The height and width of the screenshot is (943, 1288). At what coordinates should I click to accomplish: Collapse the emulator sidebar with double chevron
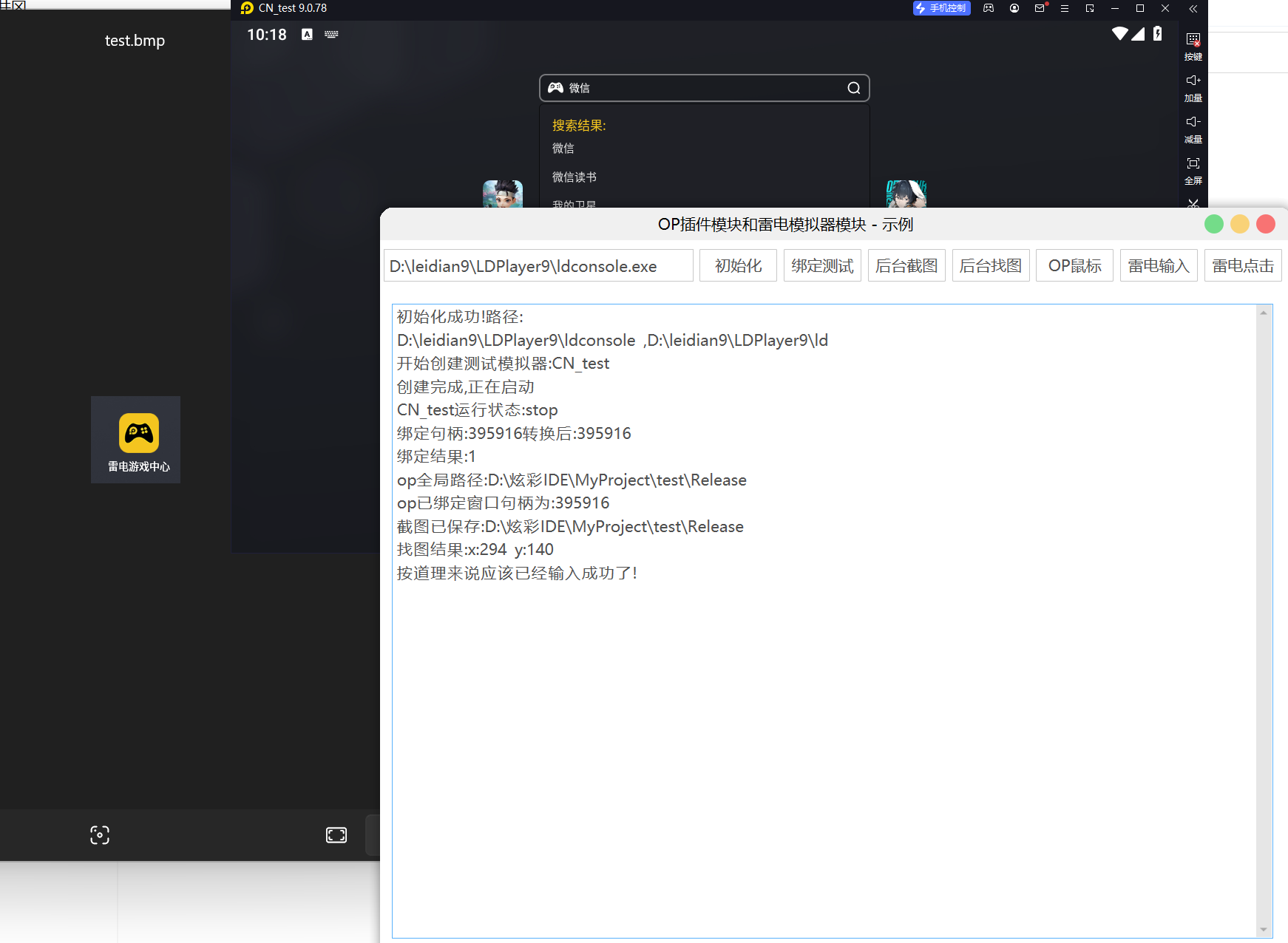pyautogui.click(x=1193, y=8)
